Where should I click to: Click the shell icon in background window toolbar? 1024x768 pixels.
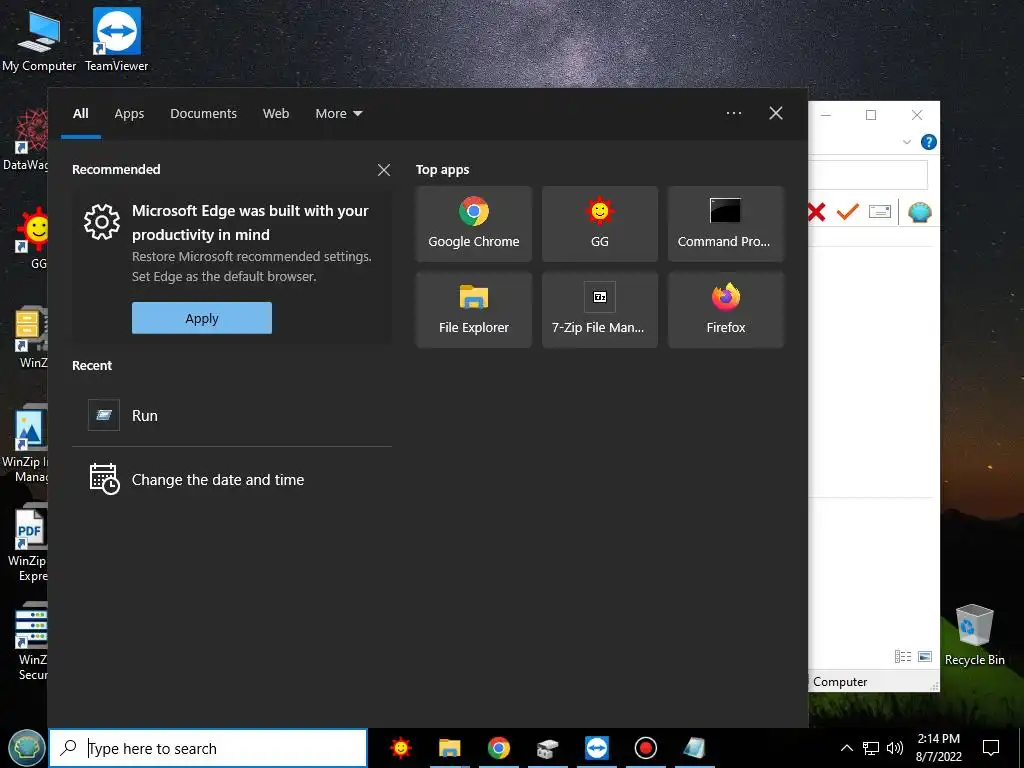click(920, 212)
